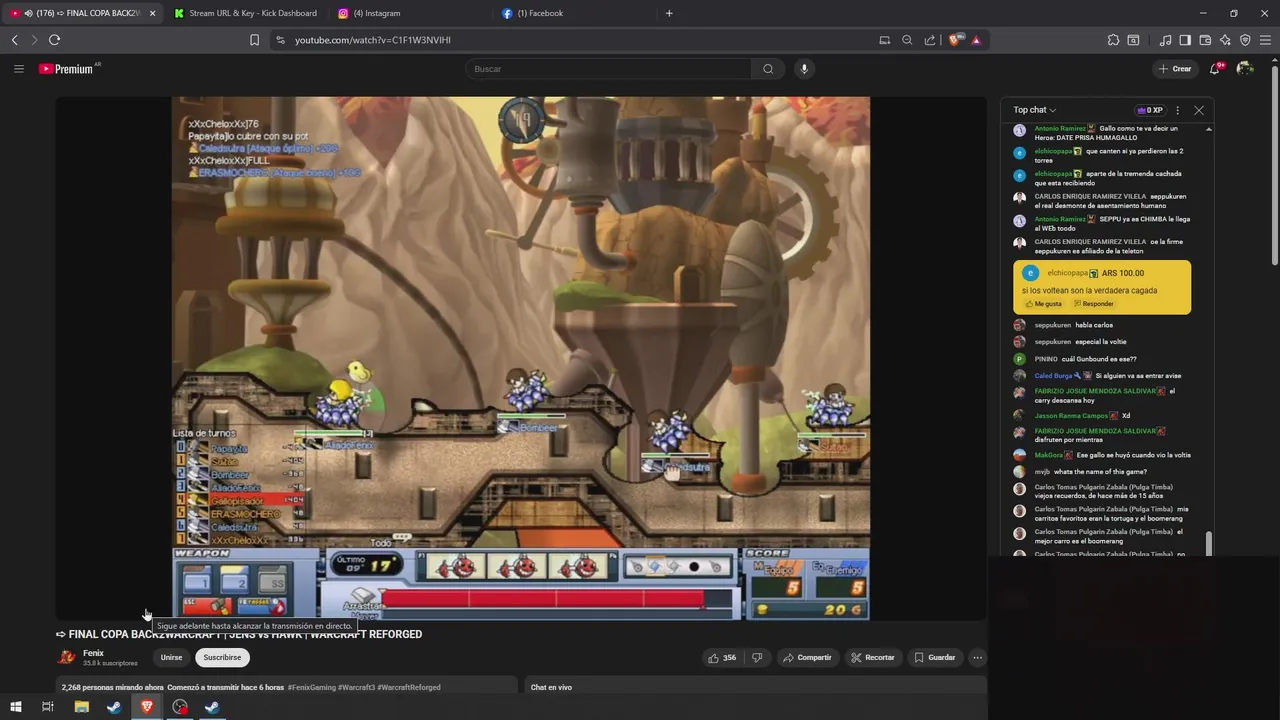1280x720 pixels.
Task: Click the page vertical scrollbar
Action: click(x=1274, y=165)
